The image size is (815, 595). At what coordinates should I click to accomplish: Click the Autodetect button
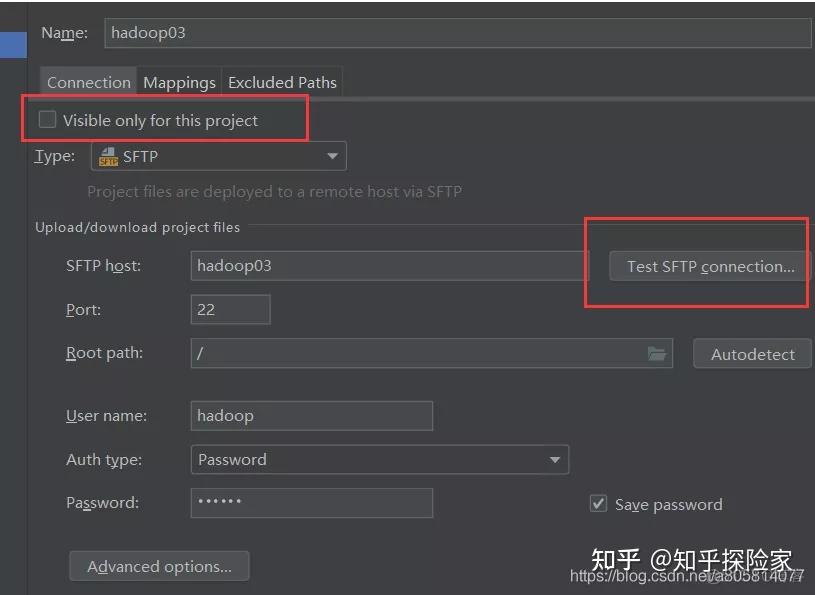[x=753, y=354]
